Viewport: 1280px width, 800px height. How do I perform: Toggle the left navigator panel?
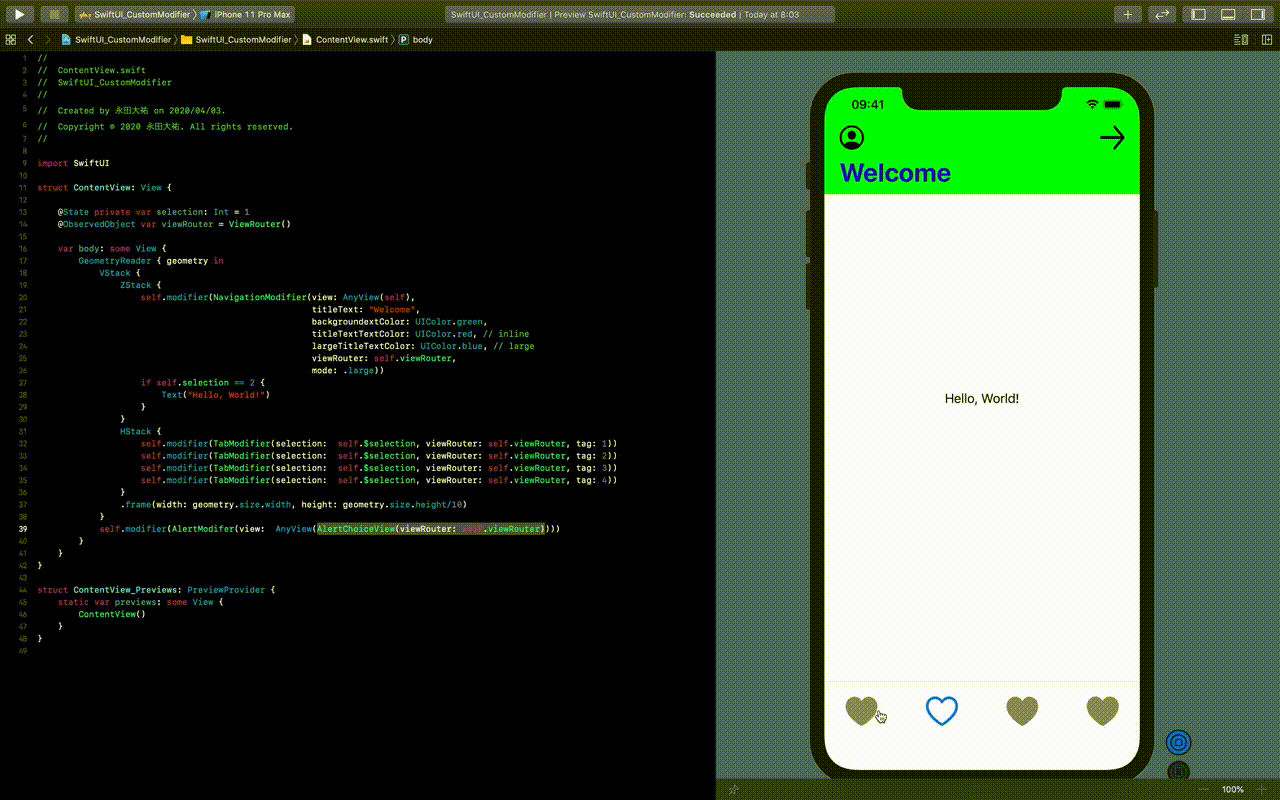[x=1199, y=14]
